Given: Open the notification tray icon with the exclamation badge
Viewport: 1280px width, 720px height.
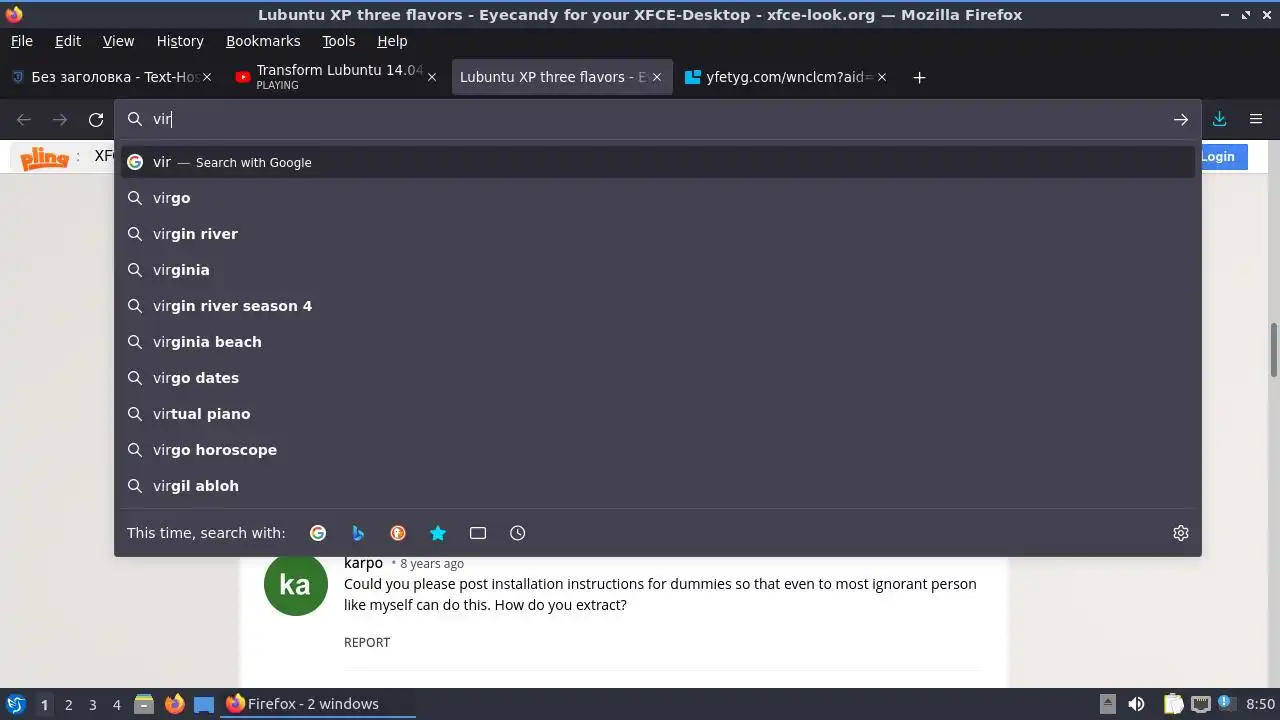Looking at the screenshot, I should 1227,704.
